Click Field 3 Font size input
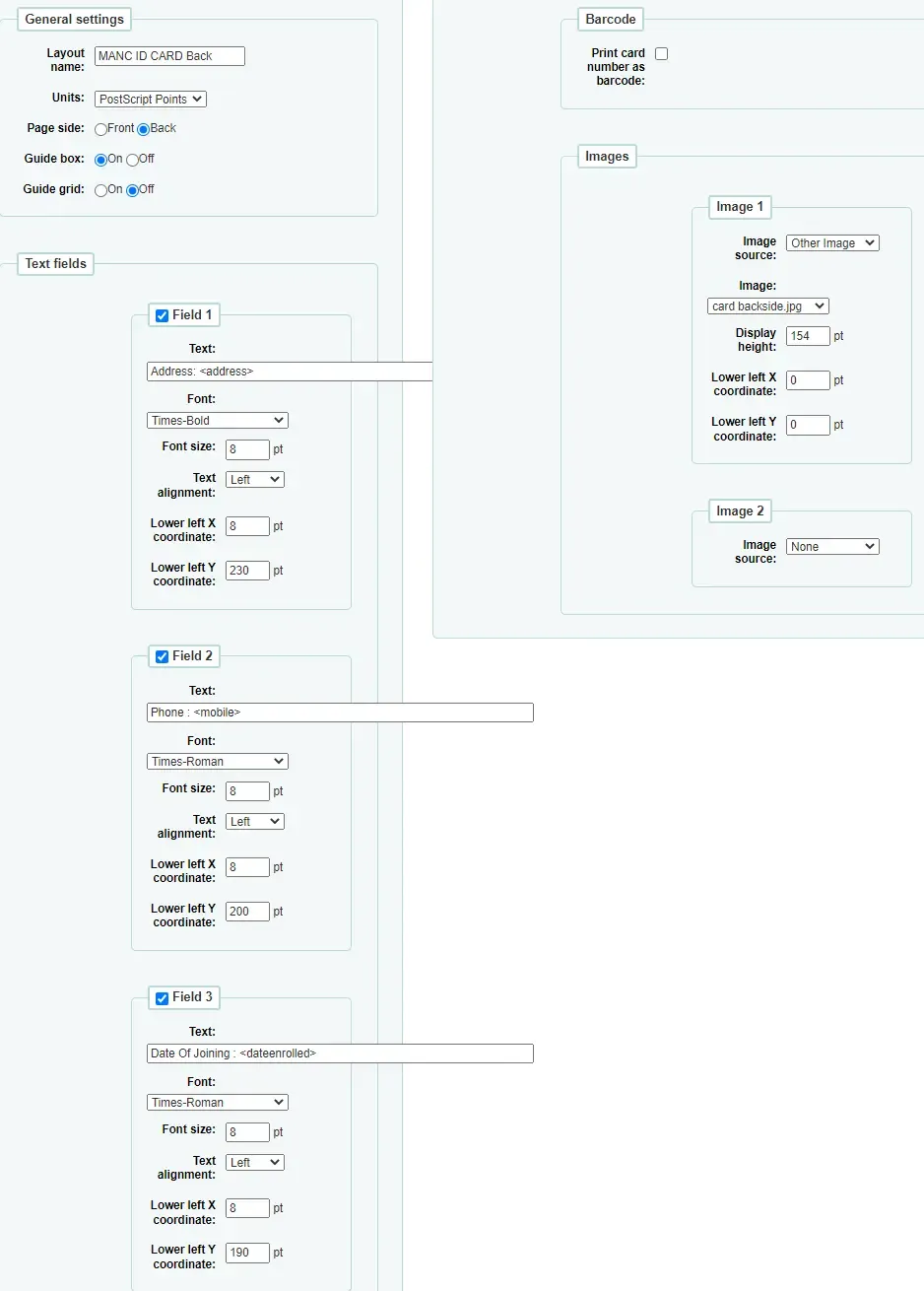The image size is (924, 1291). (247, 1132)
